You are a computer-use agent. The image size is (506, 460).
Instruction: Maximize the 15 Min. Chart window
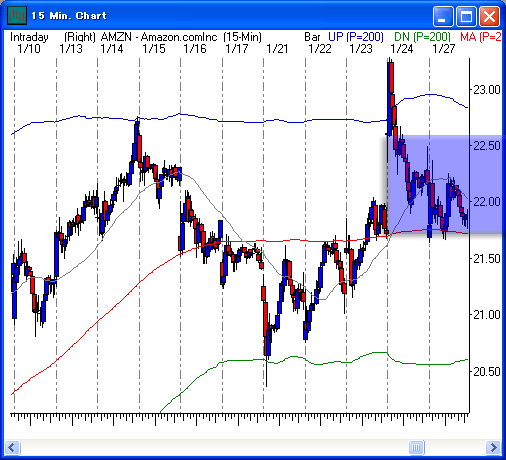[466, 16]
